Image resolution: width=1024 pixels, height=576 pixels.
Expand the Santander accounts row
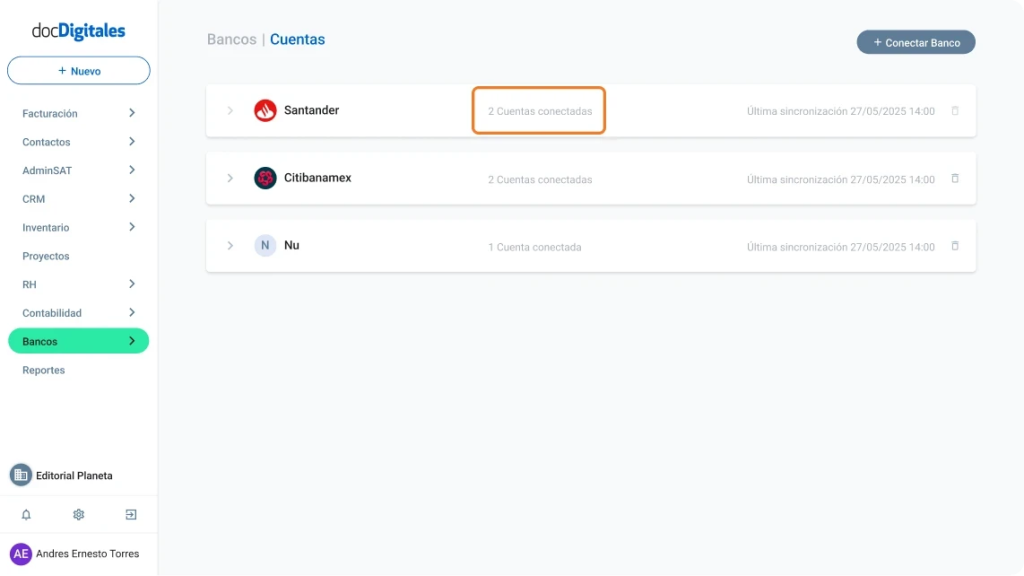(230, 111)
